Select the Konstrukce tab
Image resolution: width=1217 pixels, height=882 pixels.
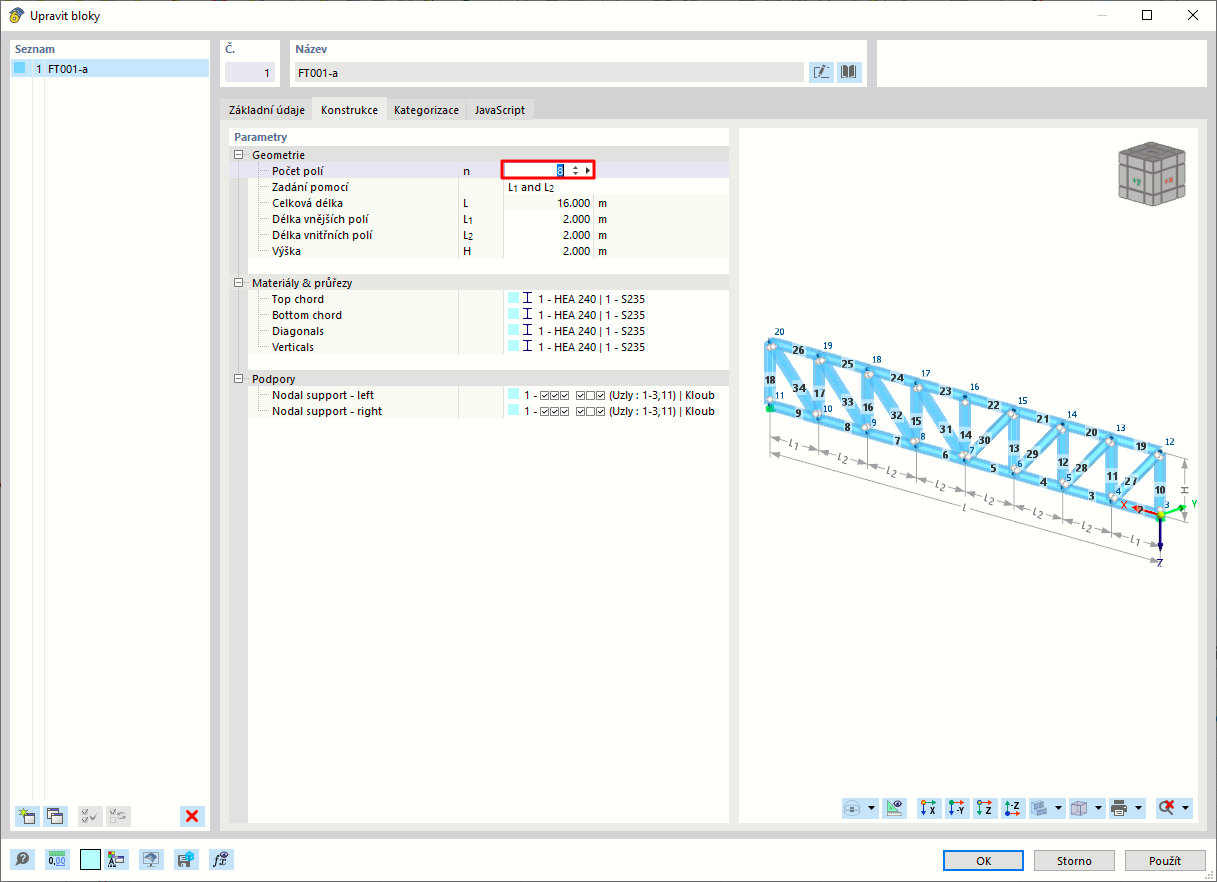click(x=349, y=110)
